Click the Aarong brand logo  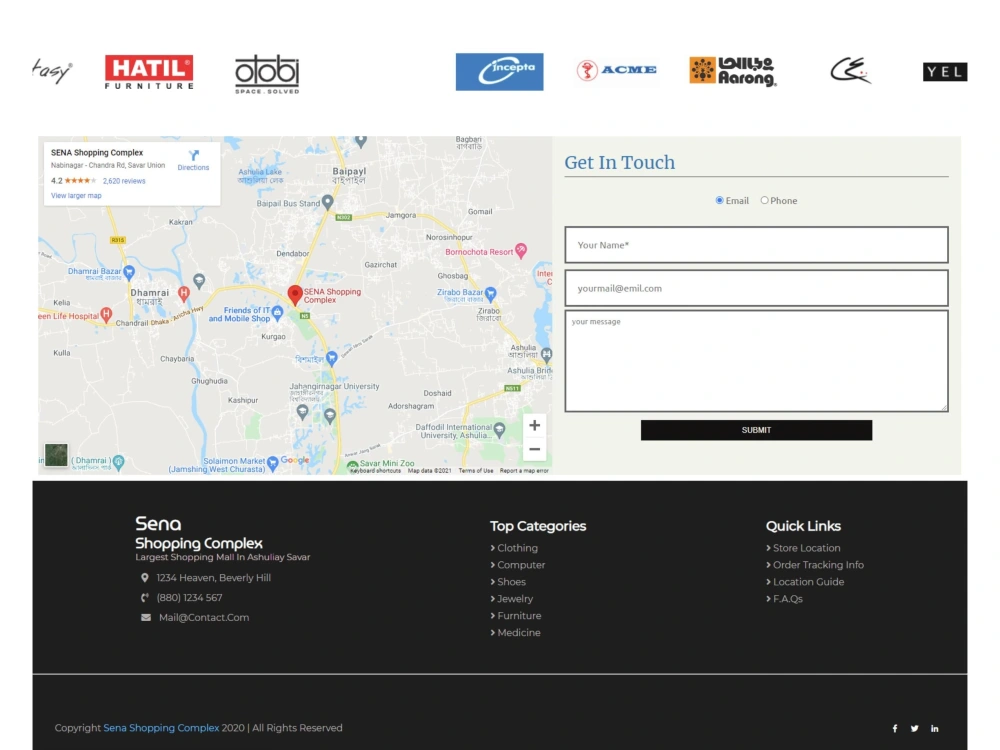pyautogui.click(x=733, y=71)
